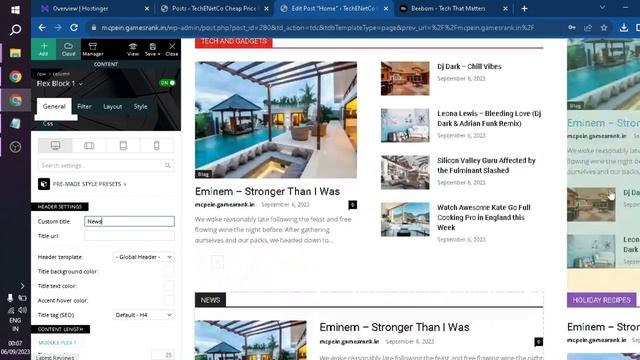Select tablet landscape viewport icon
The image size is (640, 360).
pyautogui.click(x=89, y=146)
